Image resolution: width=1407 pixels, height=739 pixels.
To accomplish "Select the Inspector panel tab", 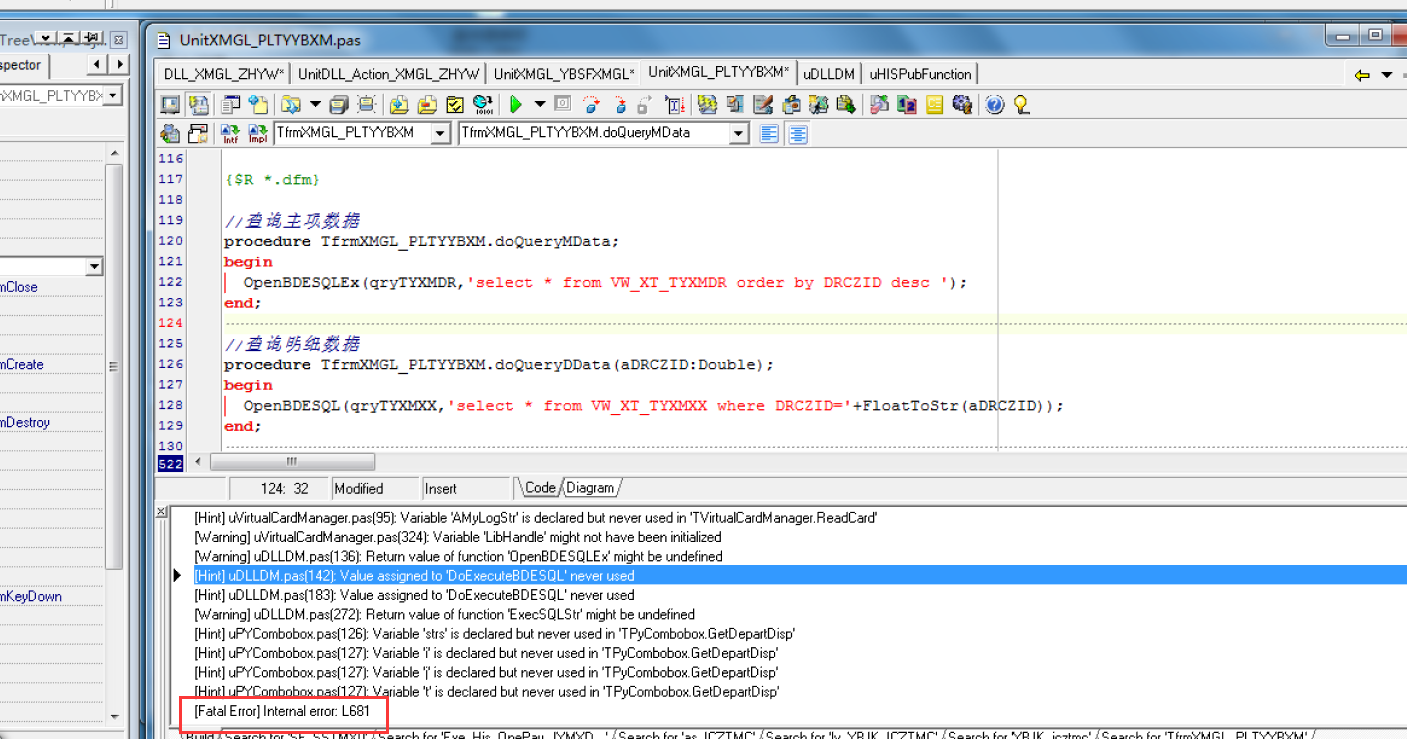I will [22, 65].
